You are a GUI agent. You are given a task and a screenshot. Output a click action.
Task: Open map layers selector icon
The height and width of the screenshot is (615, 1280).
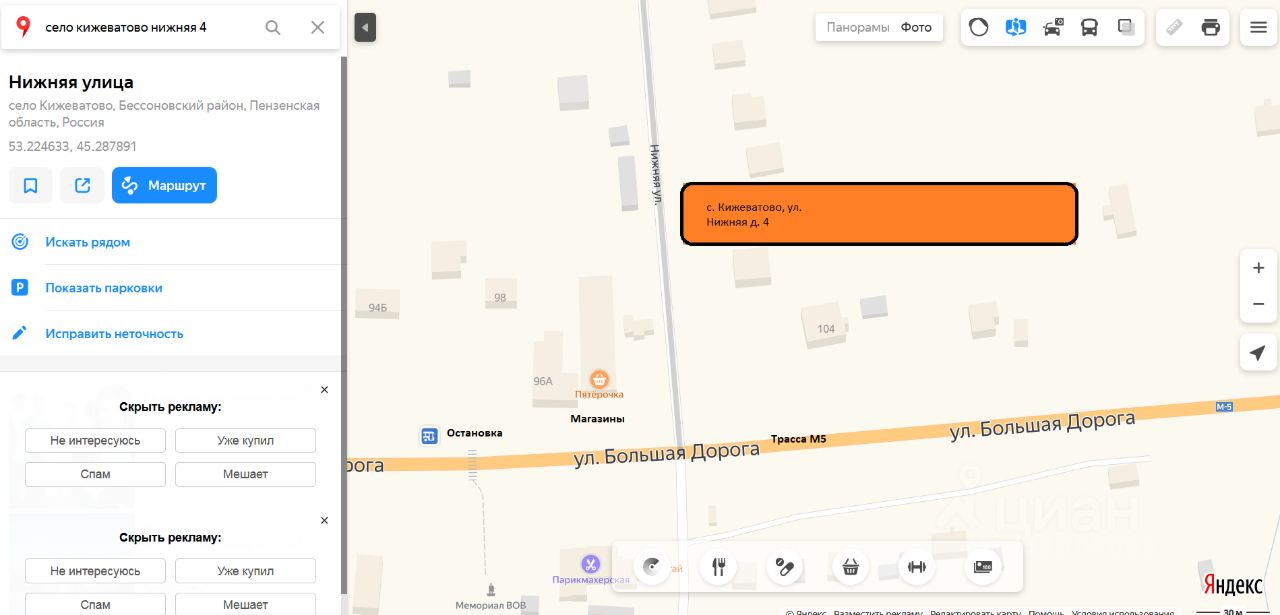[1127, 27]
